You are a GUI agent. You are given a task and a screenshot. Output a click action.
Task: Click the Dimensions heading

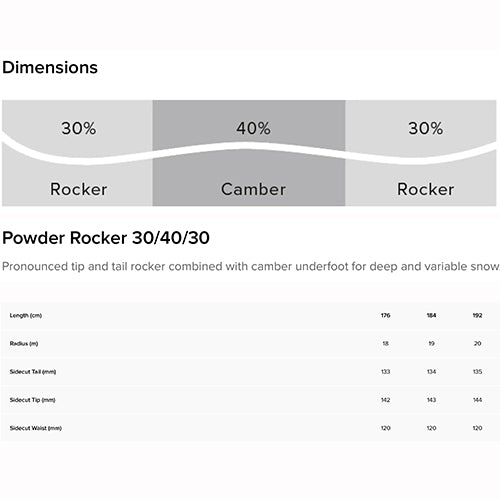(50, 68)
